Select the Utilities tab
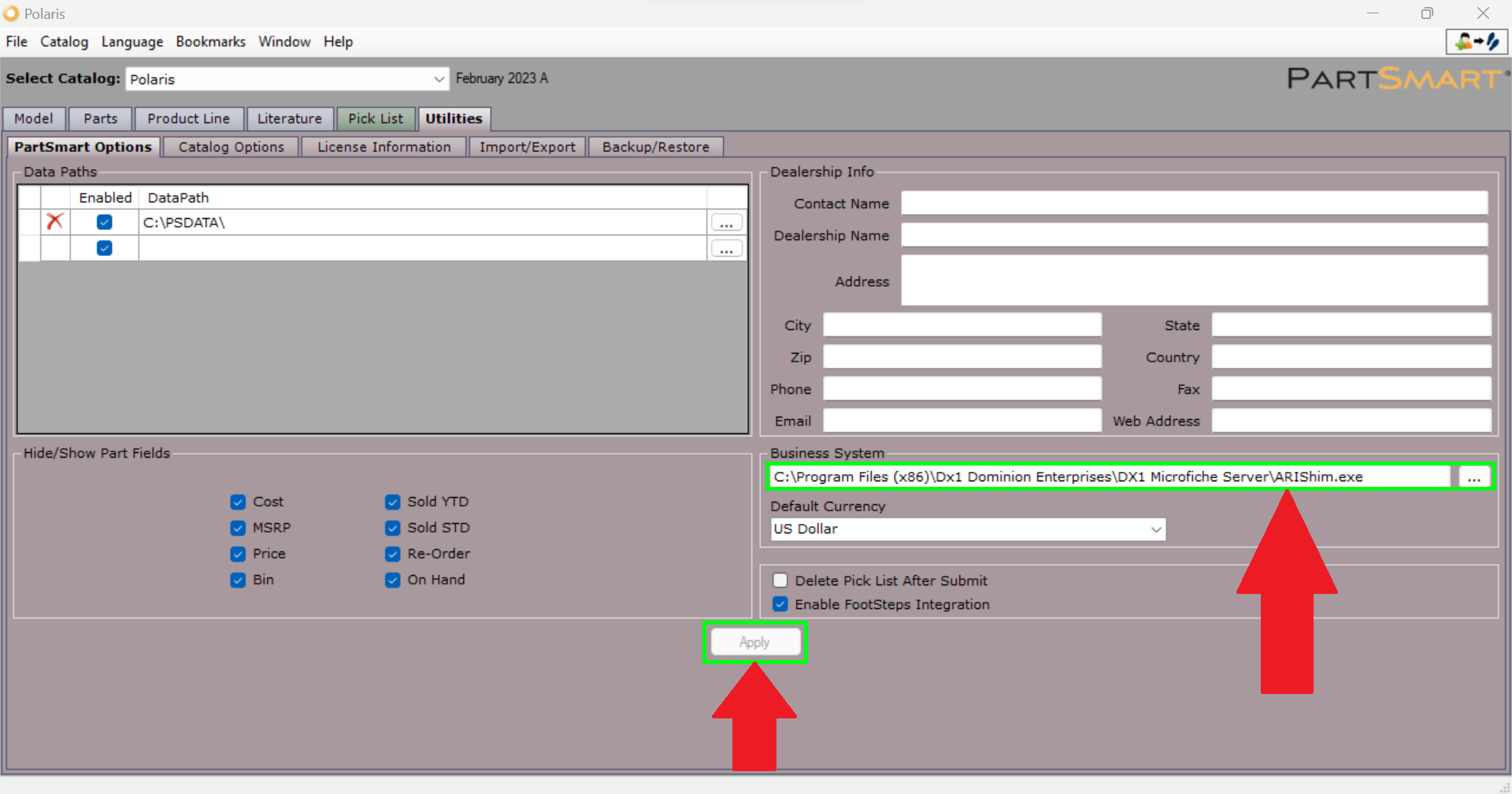 click(454, 119)
